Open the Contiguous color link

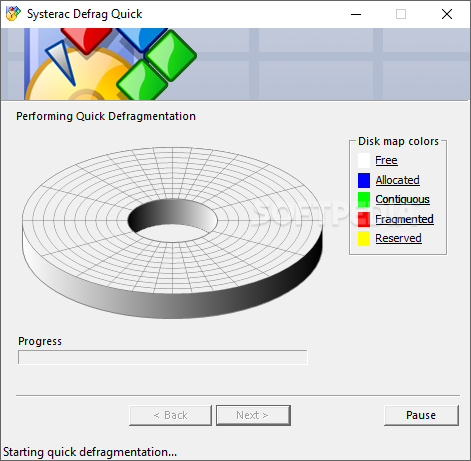pos(402,199)
